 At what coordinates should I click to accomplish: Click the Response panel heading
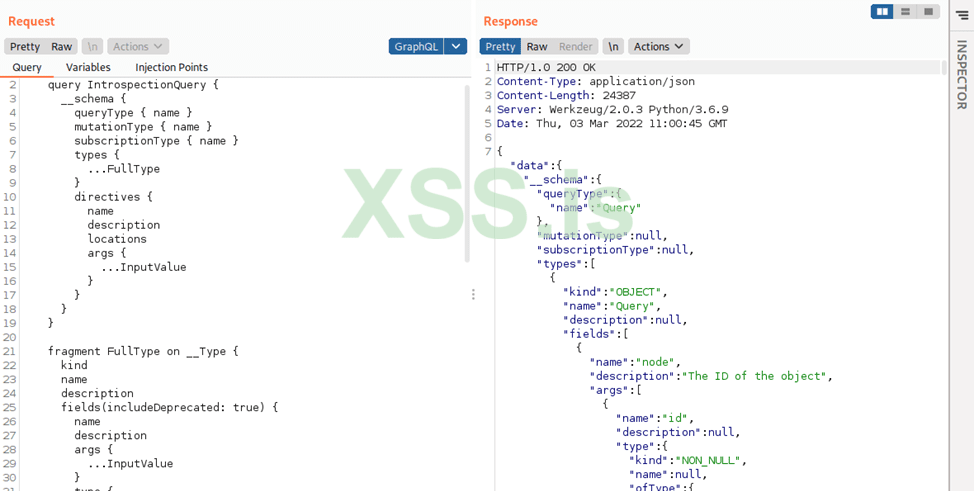(511, 21)
